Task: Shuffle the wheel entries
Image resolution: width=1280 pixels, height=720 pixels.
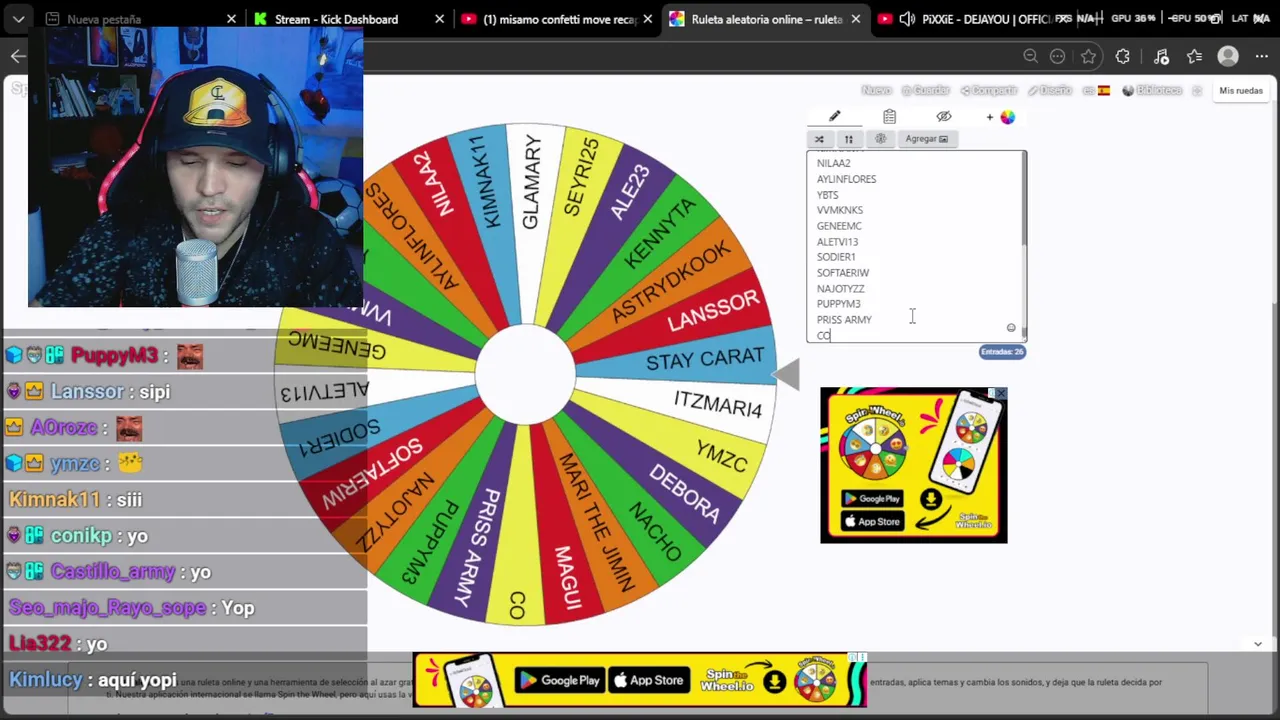Action: pyautogui.click(x=819, y=139)
